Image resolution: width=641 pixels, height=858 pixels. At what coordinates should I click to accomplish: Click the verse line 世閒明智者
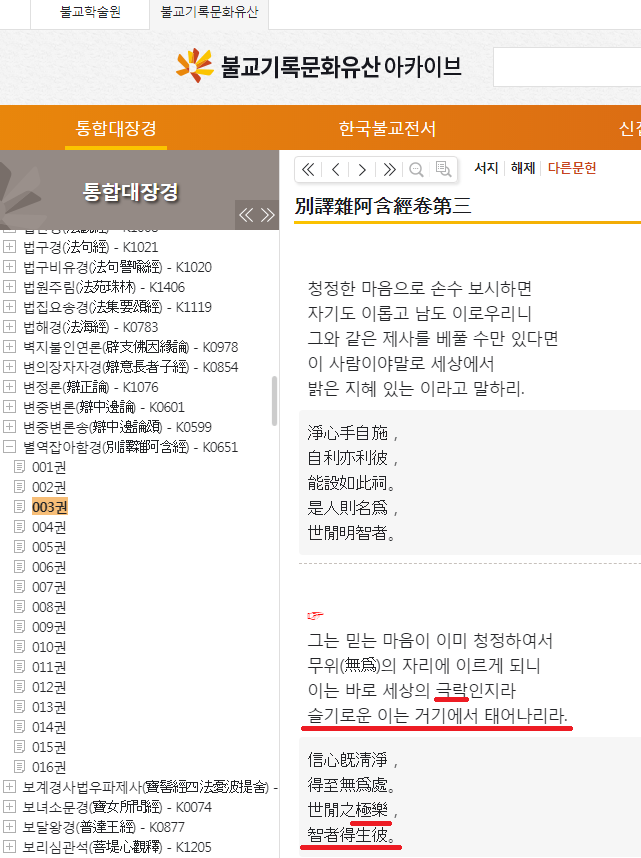351,532
